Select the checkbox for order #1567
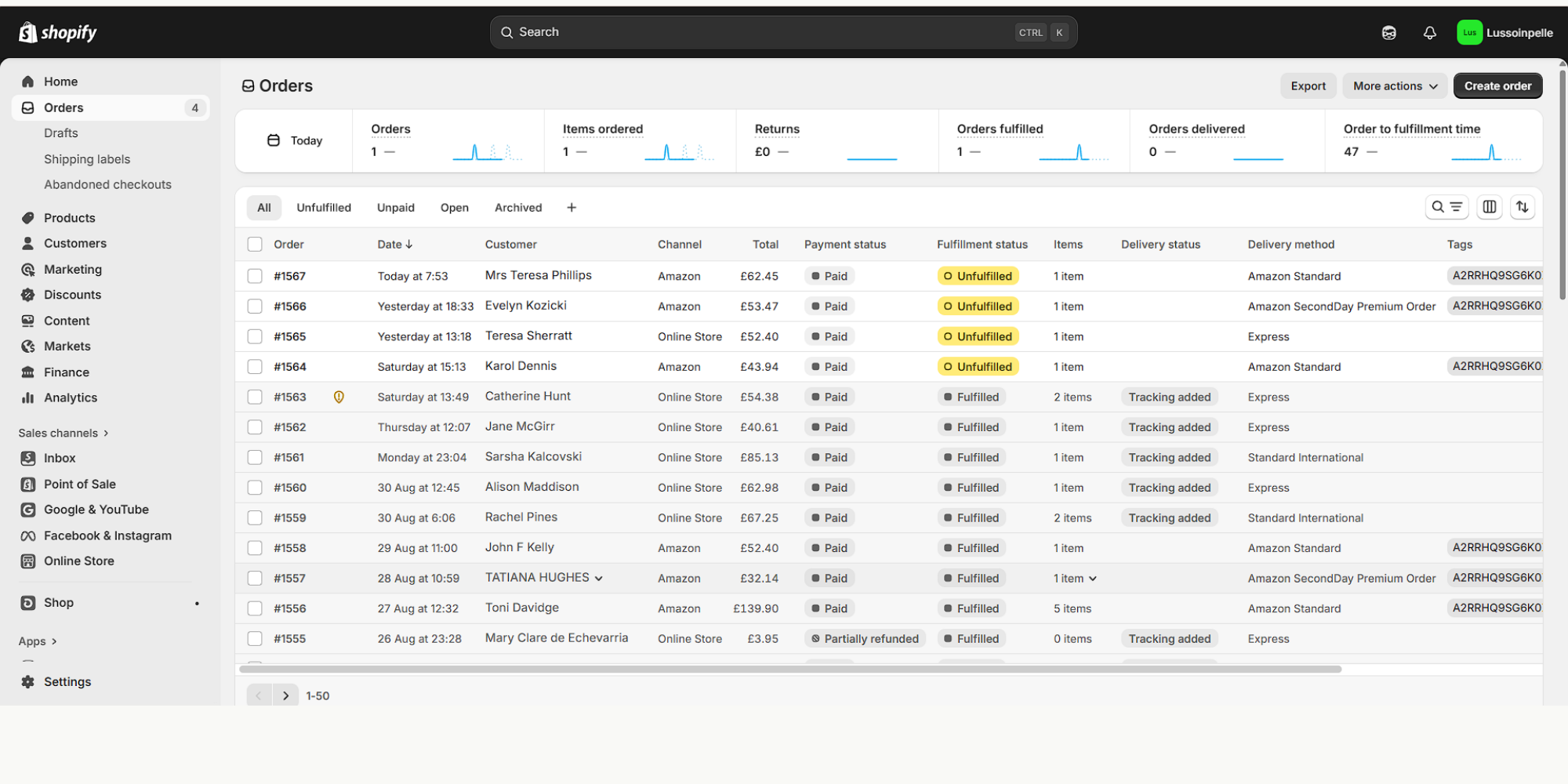 (255, 276)
